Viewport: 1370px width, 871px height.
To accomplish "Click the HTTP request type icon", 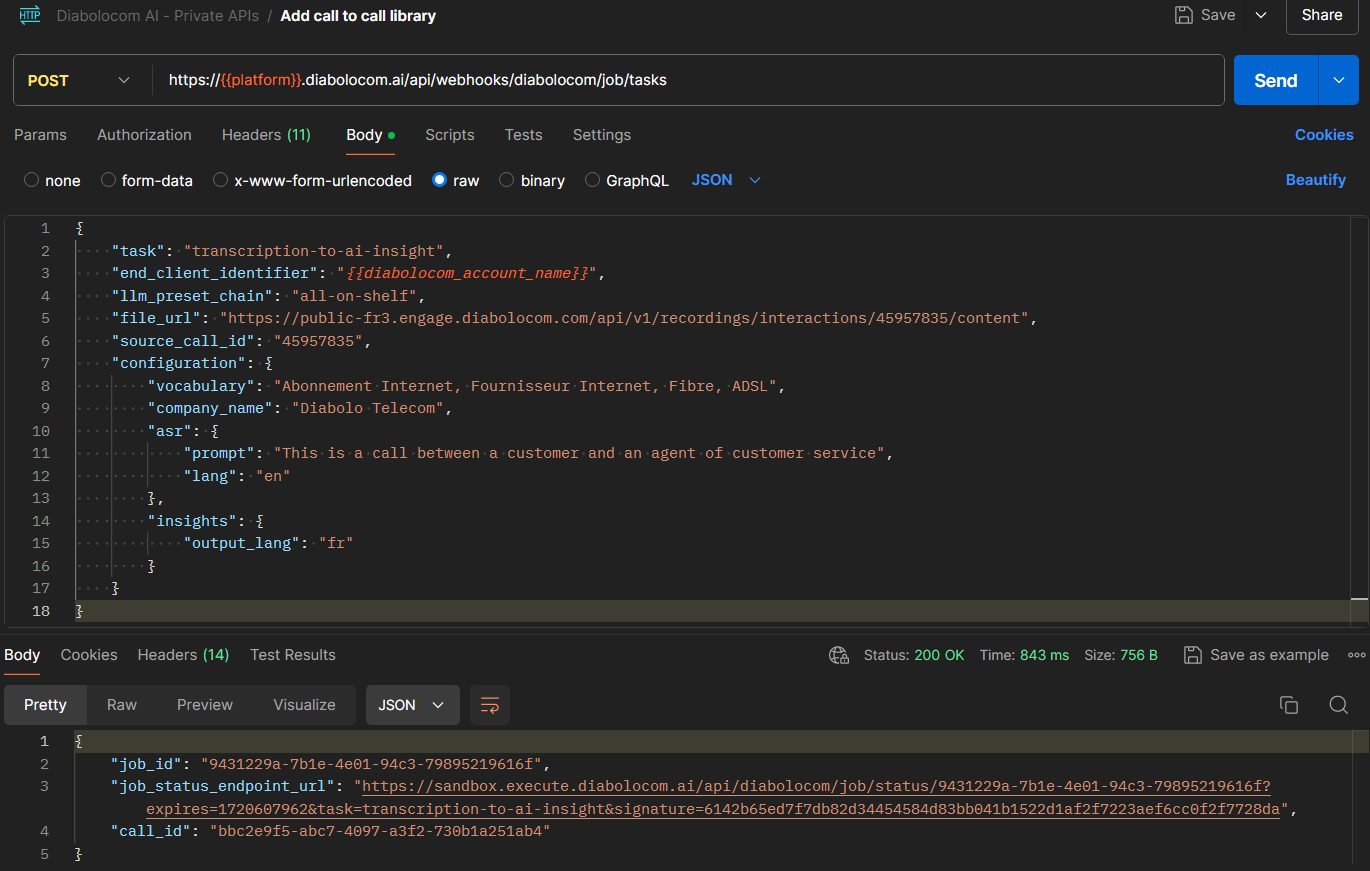I will (x=30, y=15).
